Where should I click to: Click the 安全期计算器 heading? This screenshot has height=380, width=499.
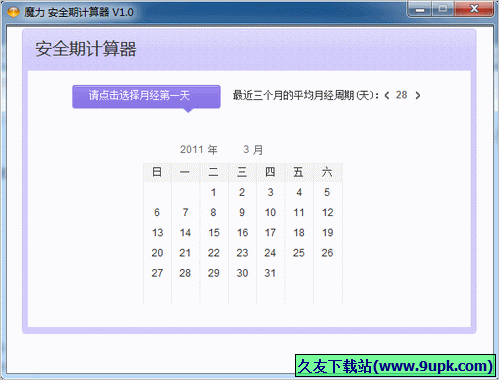pos(86,49)
